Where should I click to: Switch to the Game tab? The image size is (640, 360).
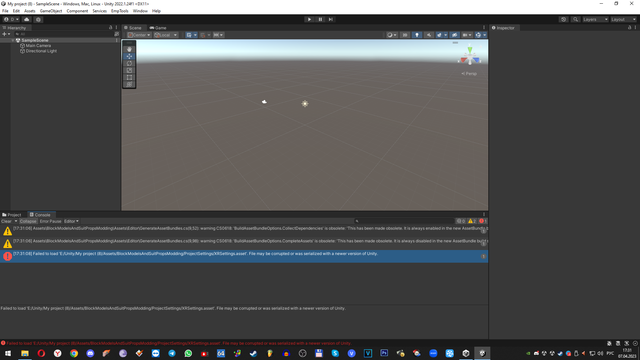click(x=158, y=28)
